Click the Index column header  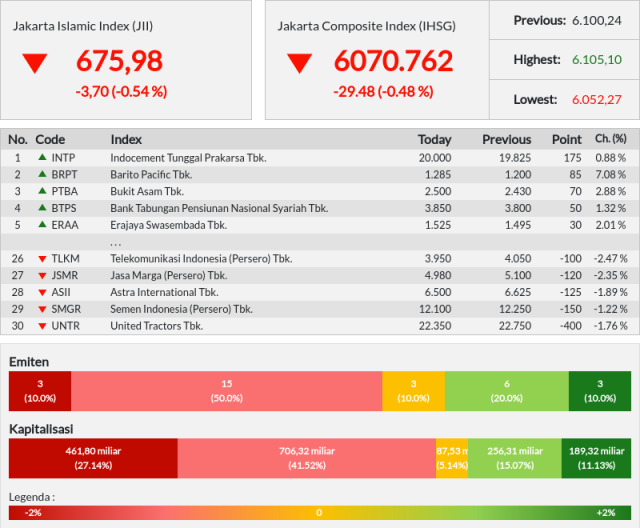coord(126,140)
